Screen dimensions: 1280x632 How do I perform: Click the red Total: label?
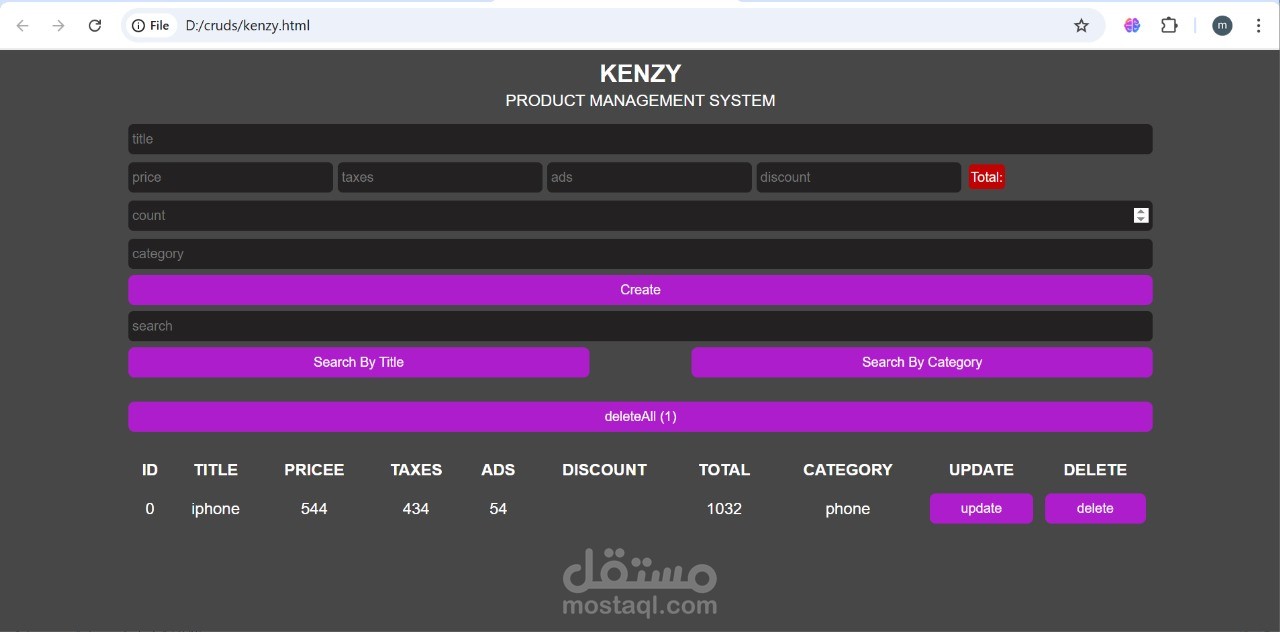click(986, 177)
